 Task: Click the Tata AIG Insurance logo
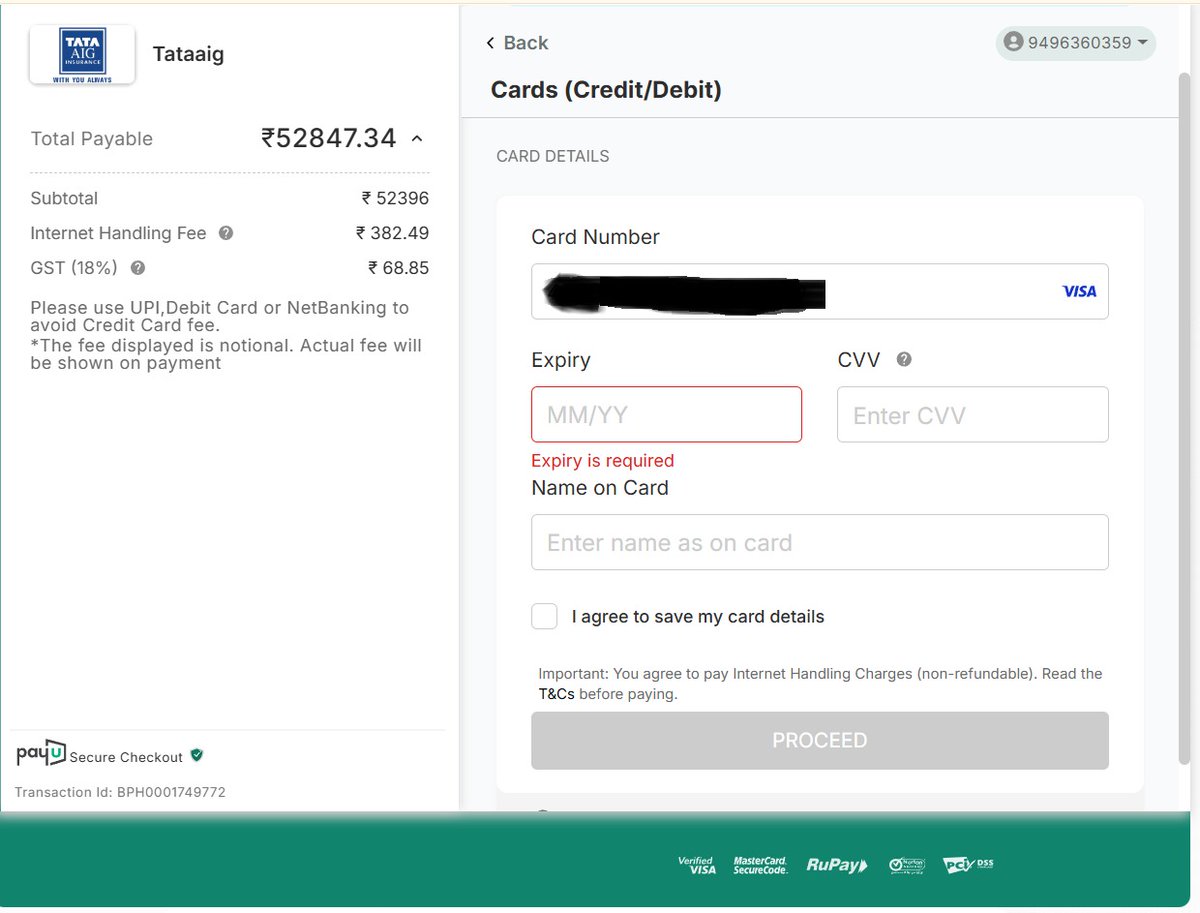click(82, 55)
